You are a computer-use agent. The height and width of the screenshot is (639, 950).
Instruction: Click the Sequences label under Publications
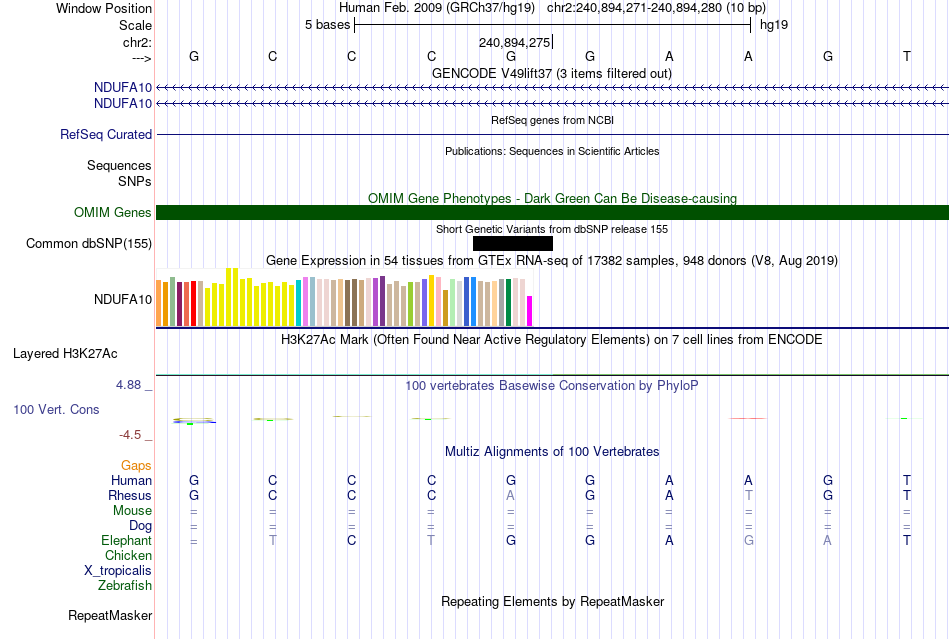point(119,165)
